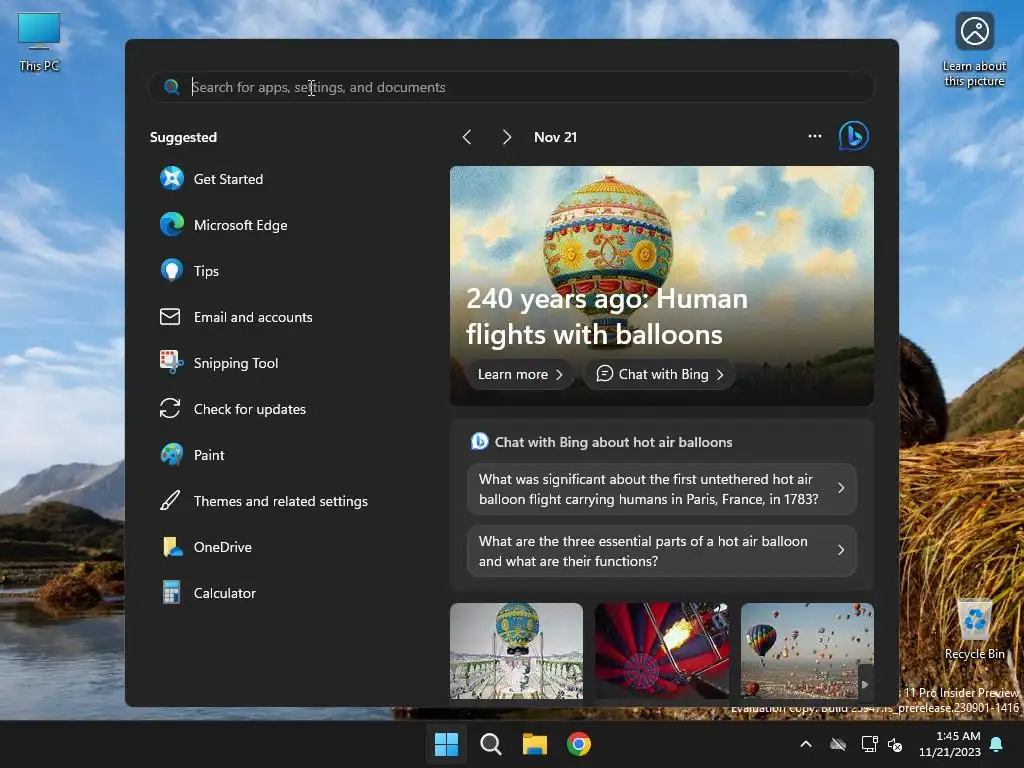Click taskbar Search magnifier icon
Image resolution: width=1024 pixels, height=768 pixels.
tap(490, 744)
